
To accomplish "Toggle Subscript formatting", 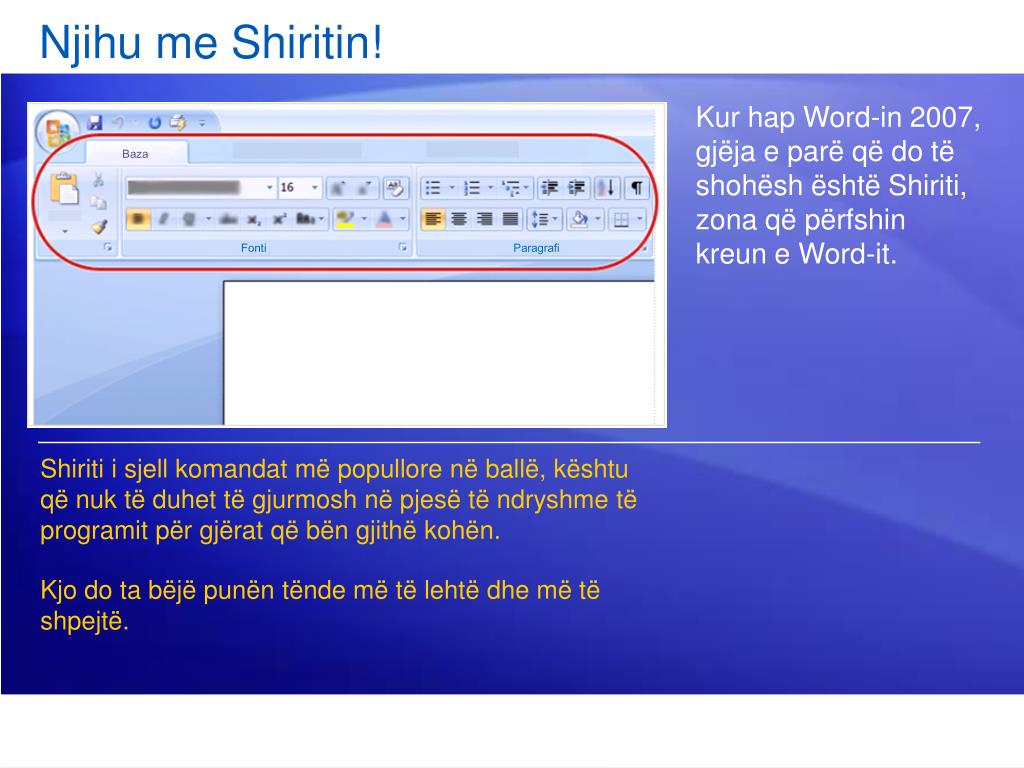I will click(253, 219).
